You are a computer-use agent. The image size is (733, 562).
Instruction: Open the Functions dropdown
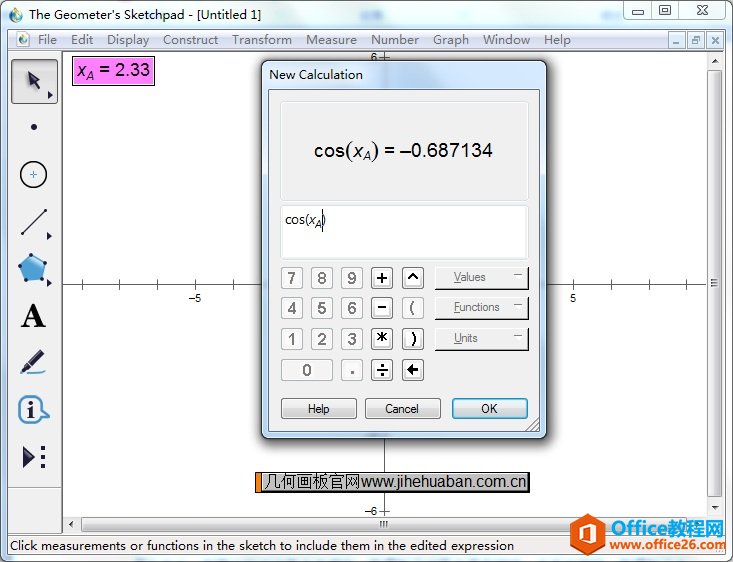[481, 308]
